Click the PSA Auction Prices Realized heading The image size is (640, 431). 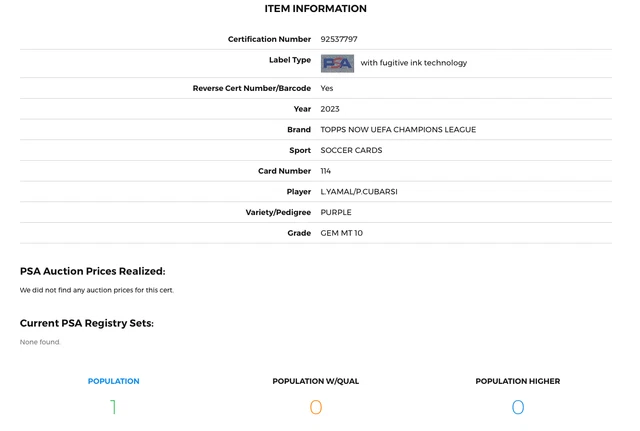click(93, 271)
